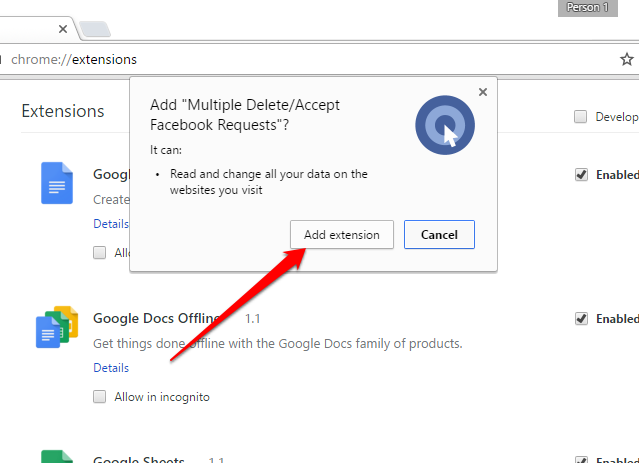Click the Google Docs Offline multi-file icon
Viewport: 639px width, 463px height.
point(57,327)
